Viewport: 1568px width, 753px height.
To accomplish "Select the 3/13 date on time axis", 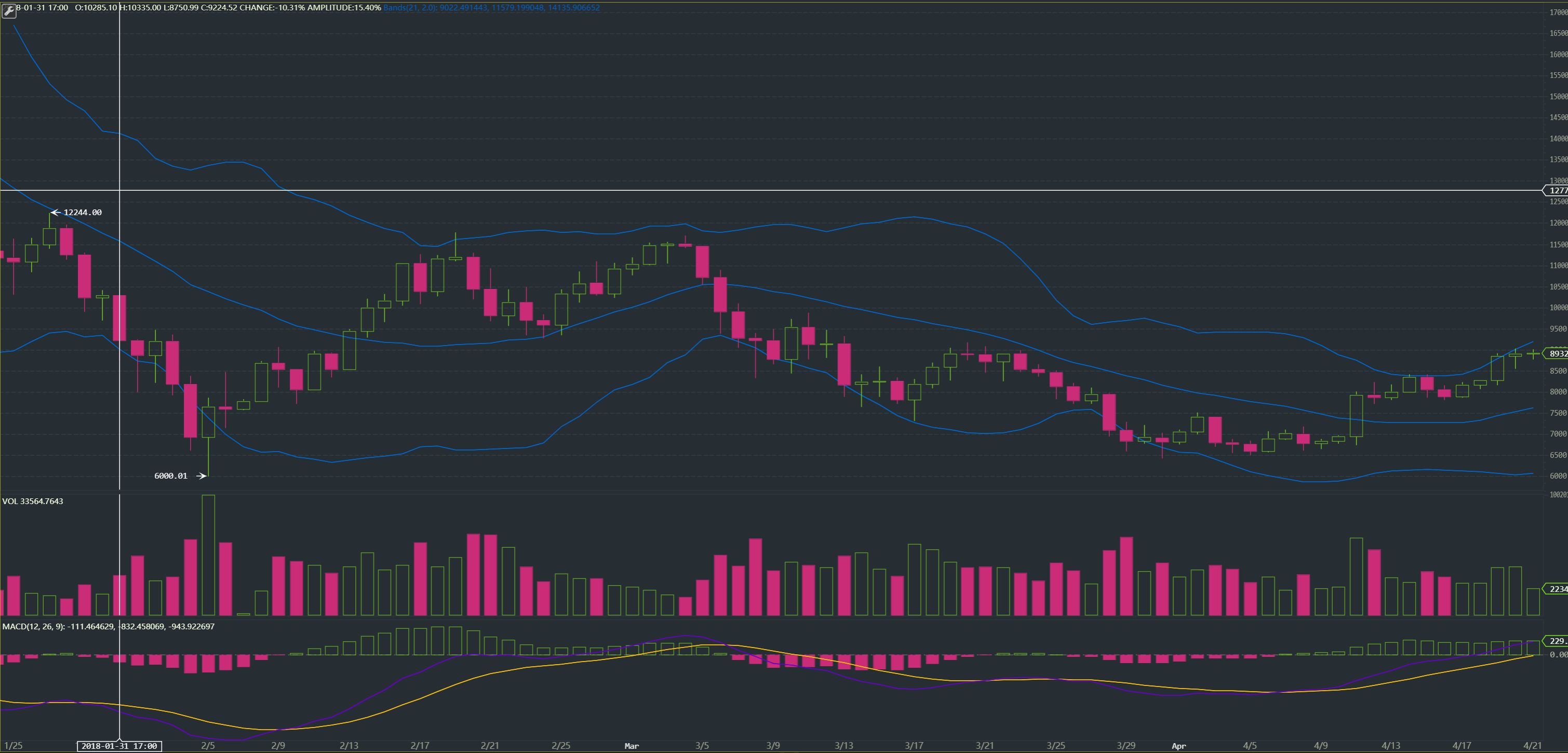I will (x=843, y=746).
